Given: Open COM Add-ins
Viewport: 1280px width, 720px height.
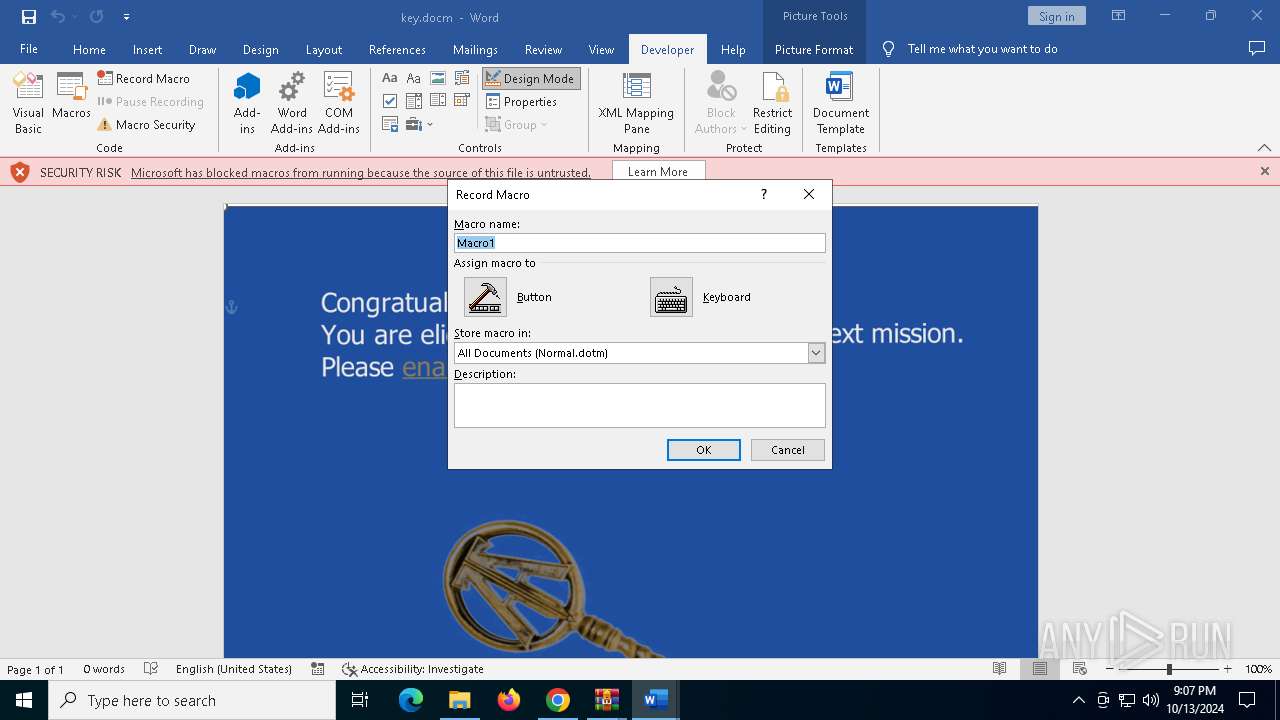Looking at the screenshot, I should click(x=339, y=103).
